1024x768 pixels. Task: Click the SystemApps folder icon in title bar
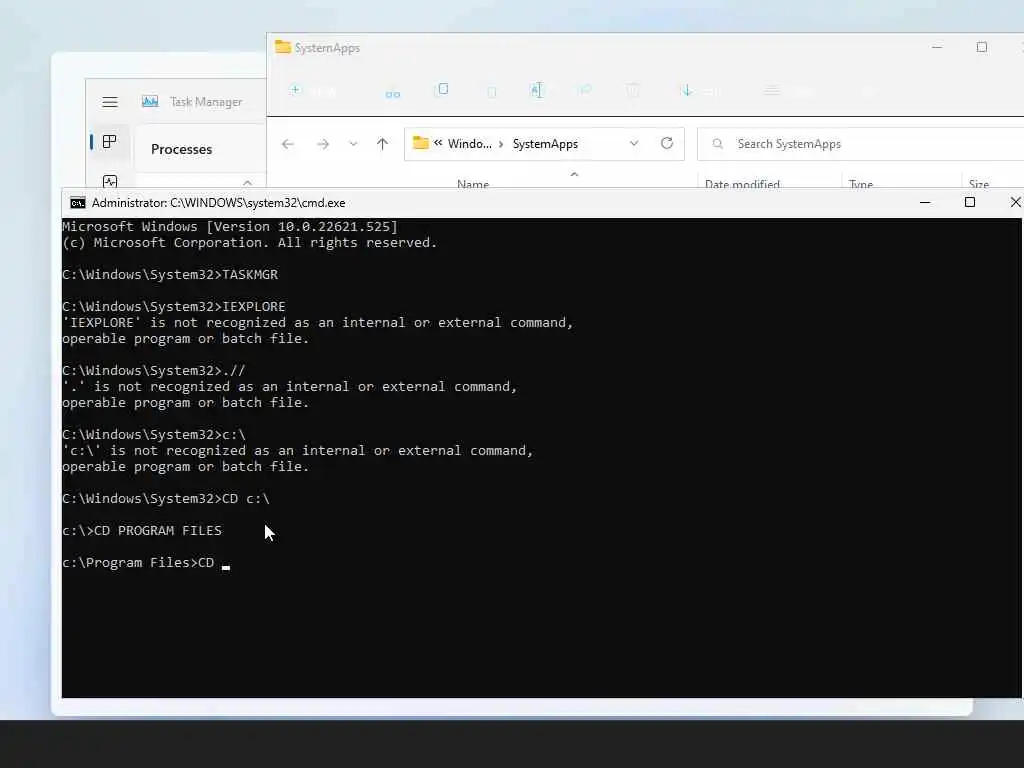coord(283,47)
